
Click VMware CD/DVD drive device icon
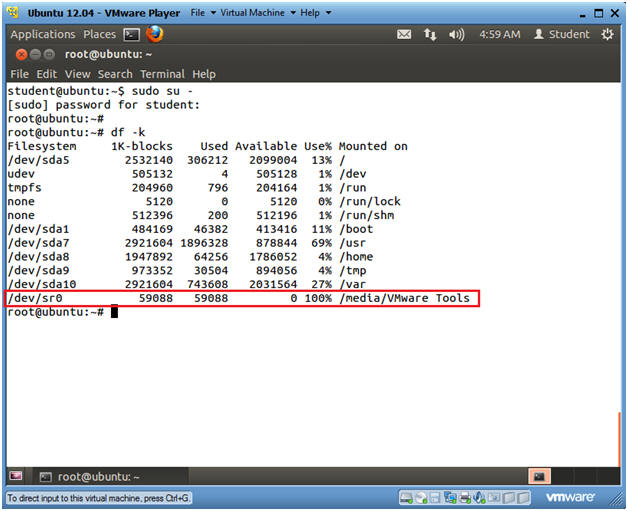click(421, 497)
